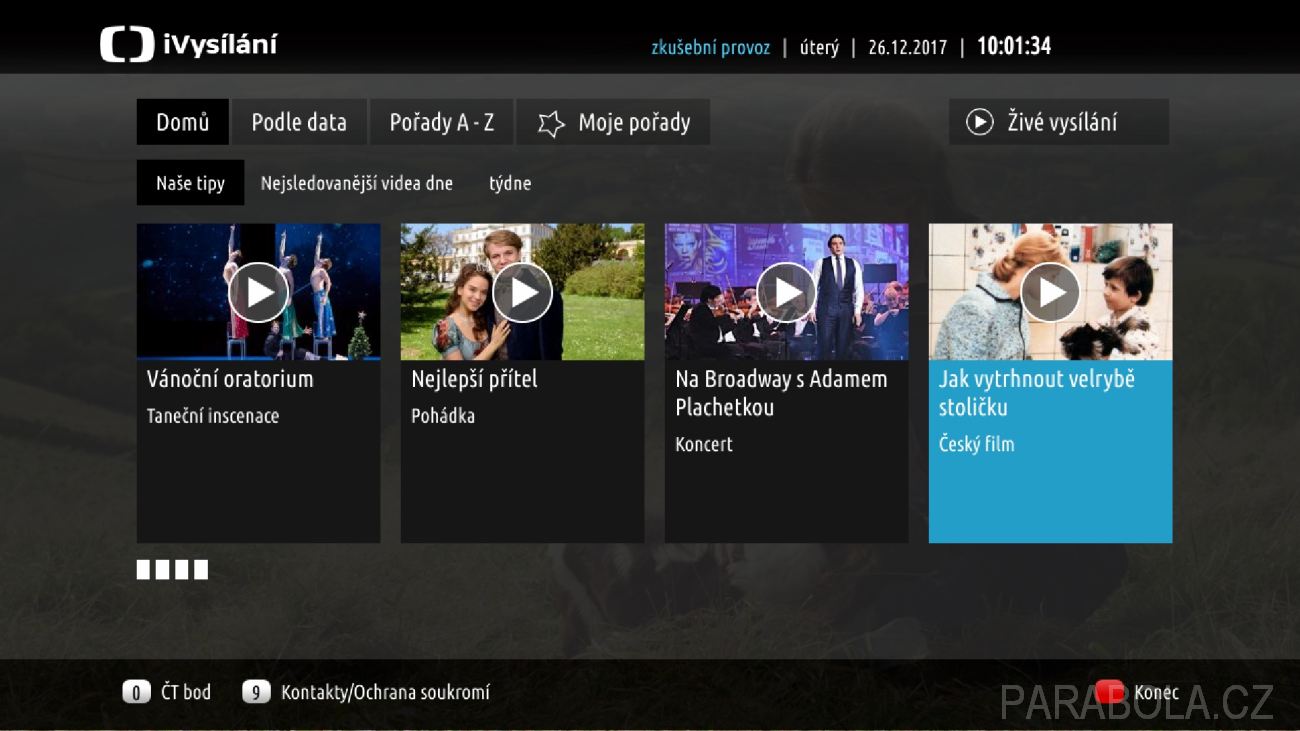Open Živé vysílání live broadcast
Screen dimensions: 1300x731
click(1059, 122)
